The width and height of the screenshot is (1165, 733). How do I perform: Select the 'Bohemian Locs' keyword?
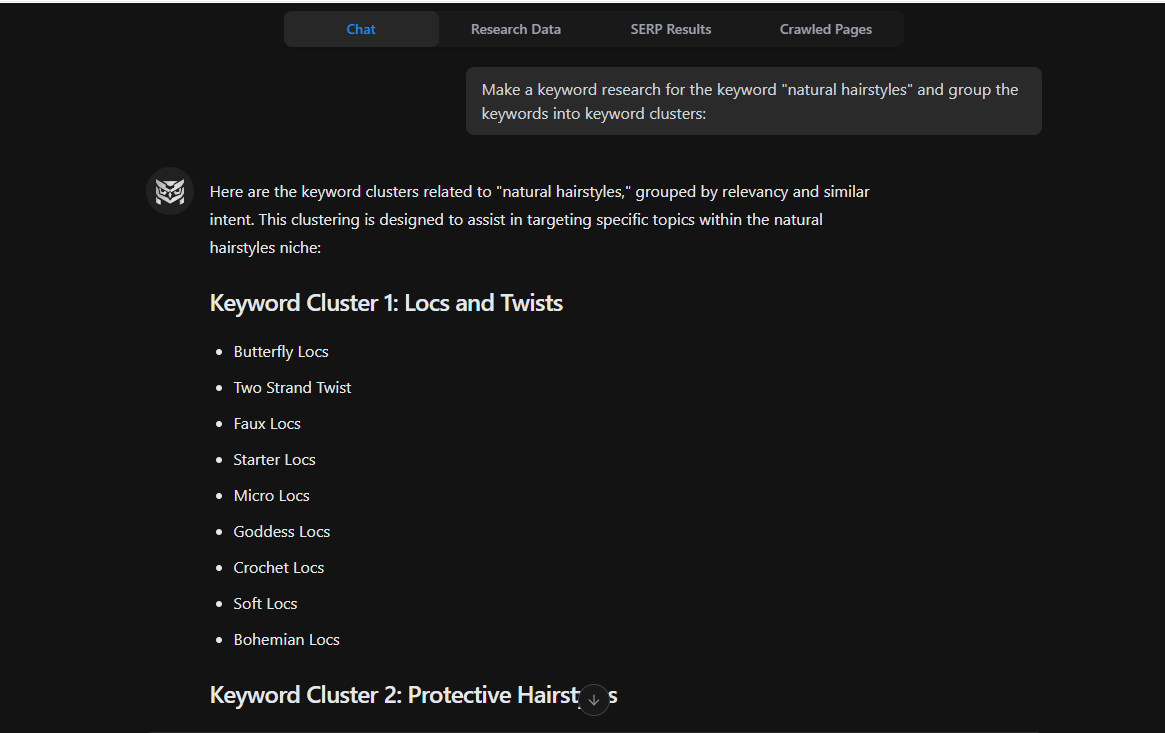287,639
